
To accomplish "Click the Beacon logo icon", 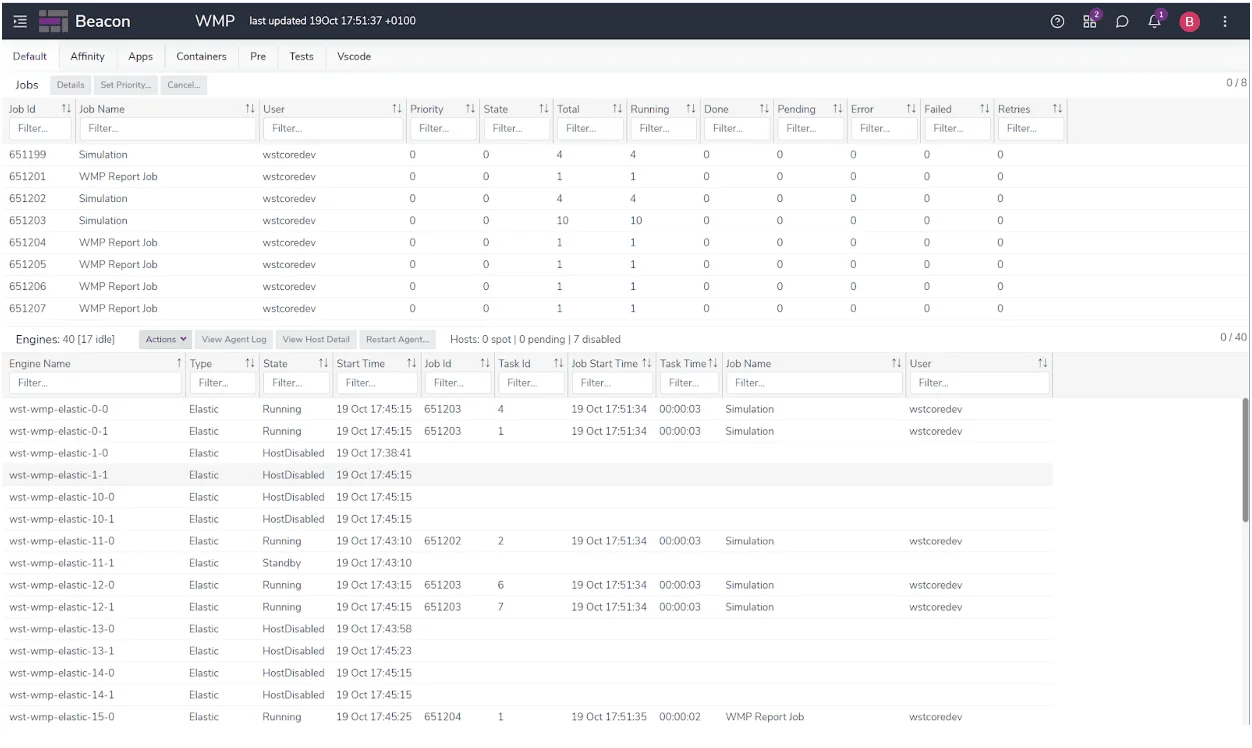I will (51, 22).
